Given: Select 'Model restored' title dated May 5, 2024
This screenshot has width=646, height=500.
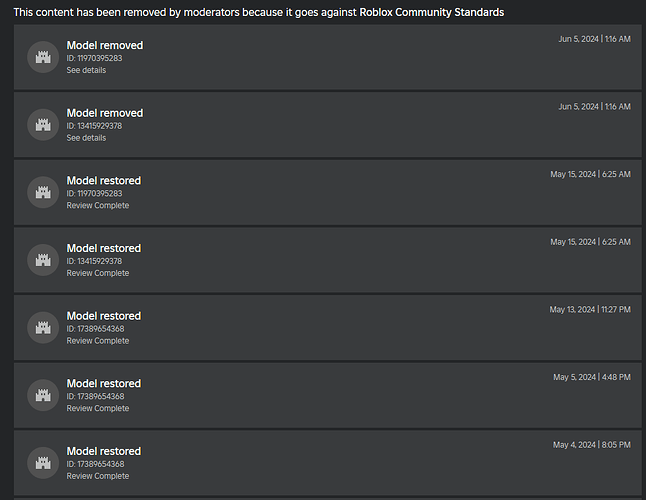Looking at the screenshot, I should 104,383.
